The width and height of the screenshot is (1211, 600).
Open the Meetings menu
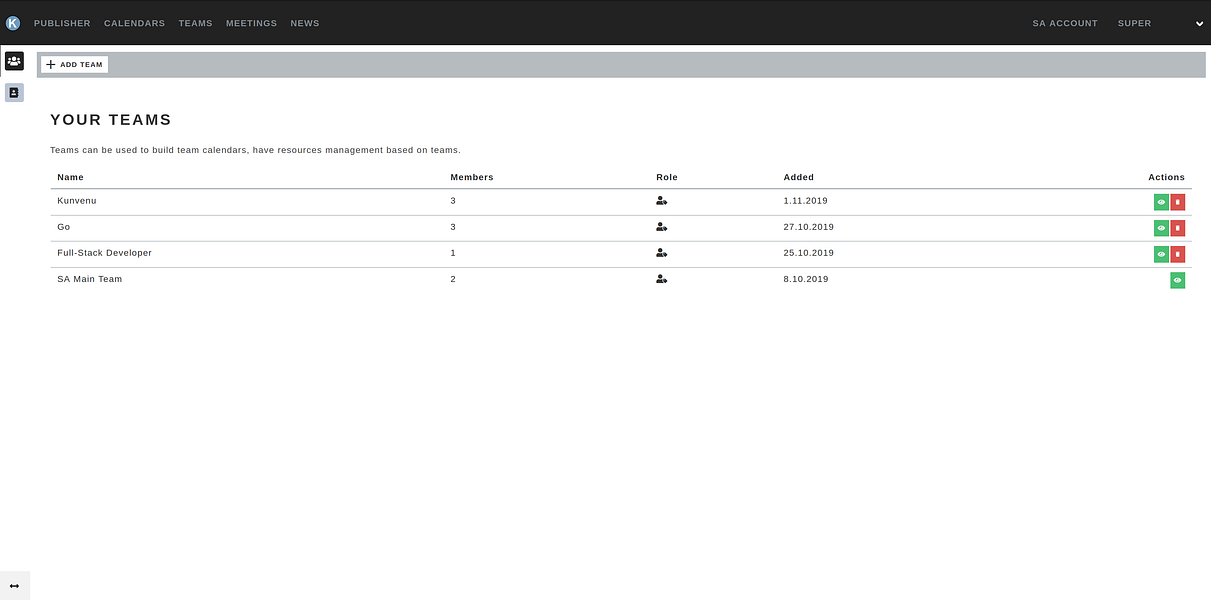[252, 23]
